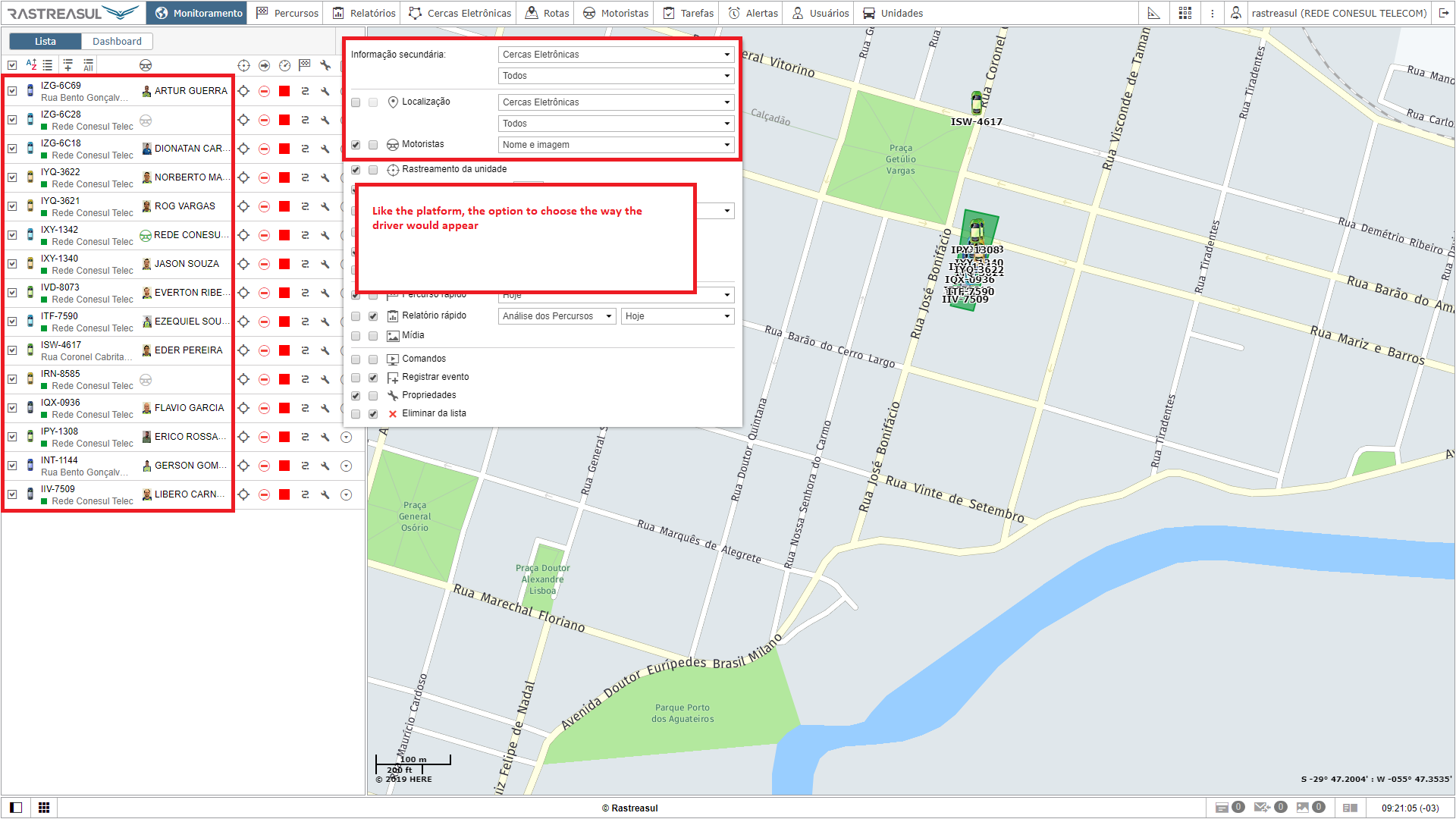Click the logout icon
The image size is (1456, 819).
[1444, 13]
